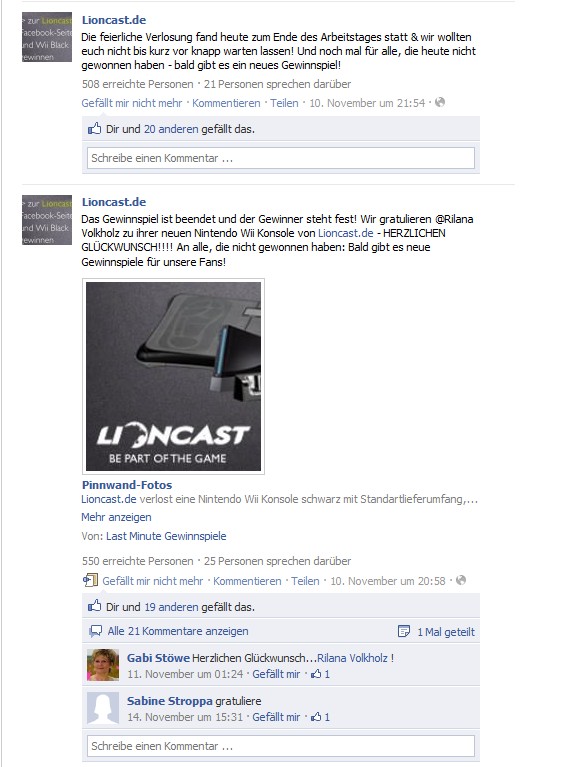Image resolution: width=561 pixels, height=767 pixels.
Task: Click like-count thumb on Gabi Stöwe's comment
Action: point(316,674)
